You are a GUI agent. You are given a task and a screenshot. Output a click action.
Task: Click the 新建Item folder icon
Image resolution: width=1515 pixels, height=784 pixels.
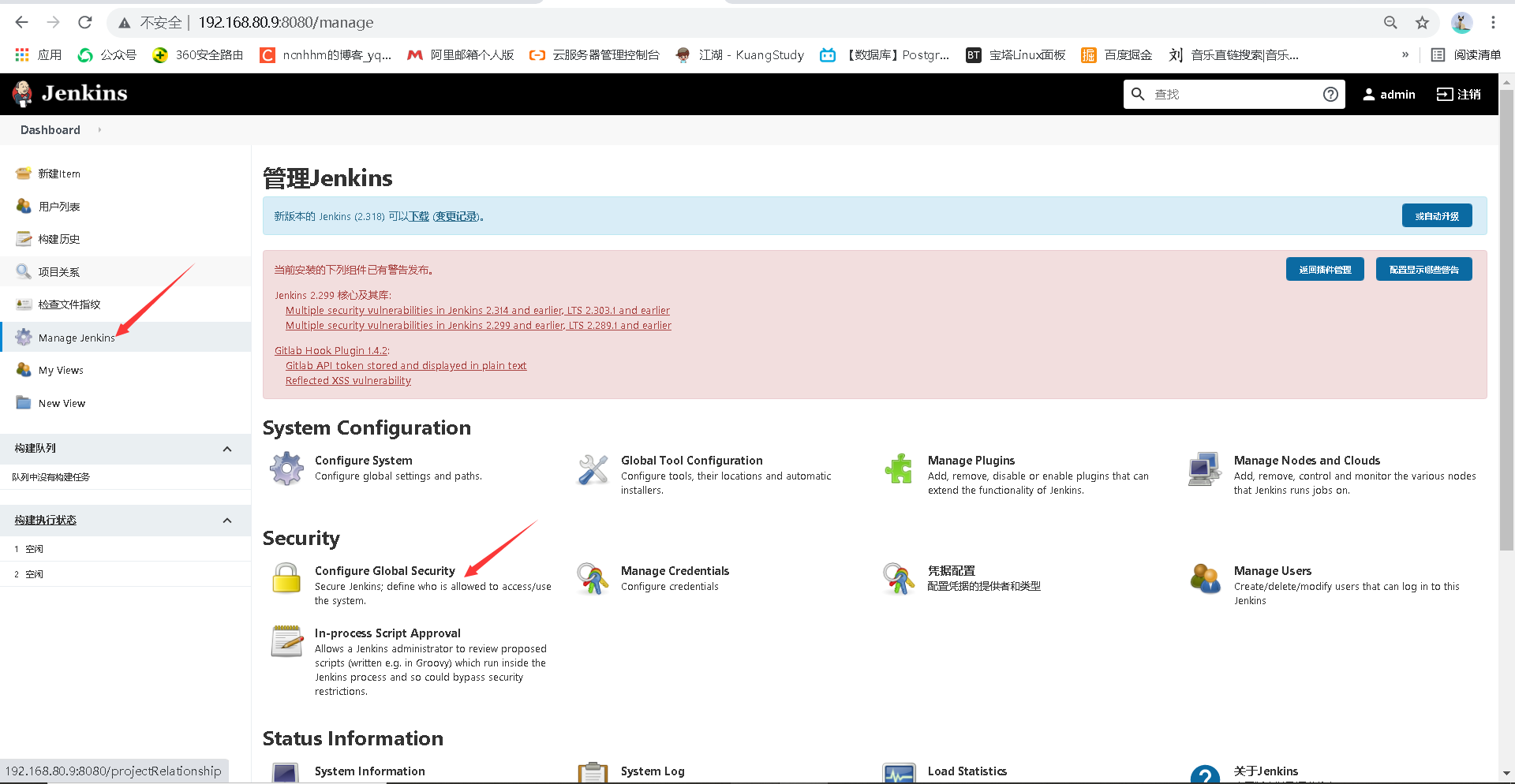click(x=23, y=174)
